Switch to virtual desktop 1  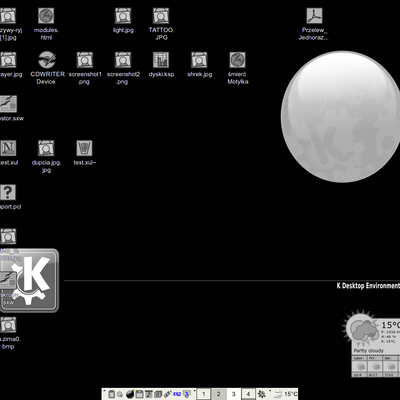click(204, 394)
